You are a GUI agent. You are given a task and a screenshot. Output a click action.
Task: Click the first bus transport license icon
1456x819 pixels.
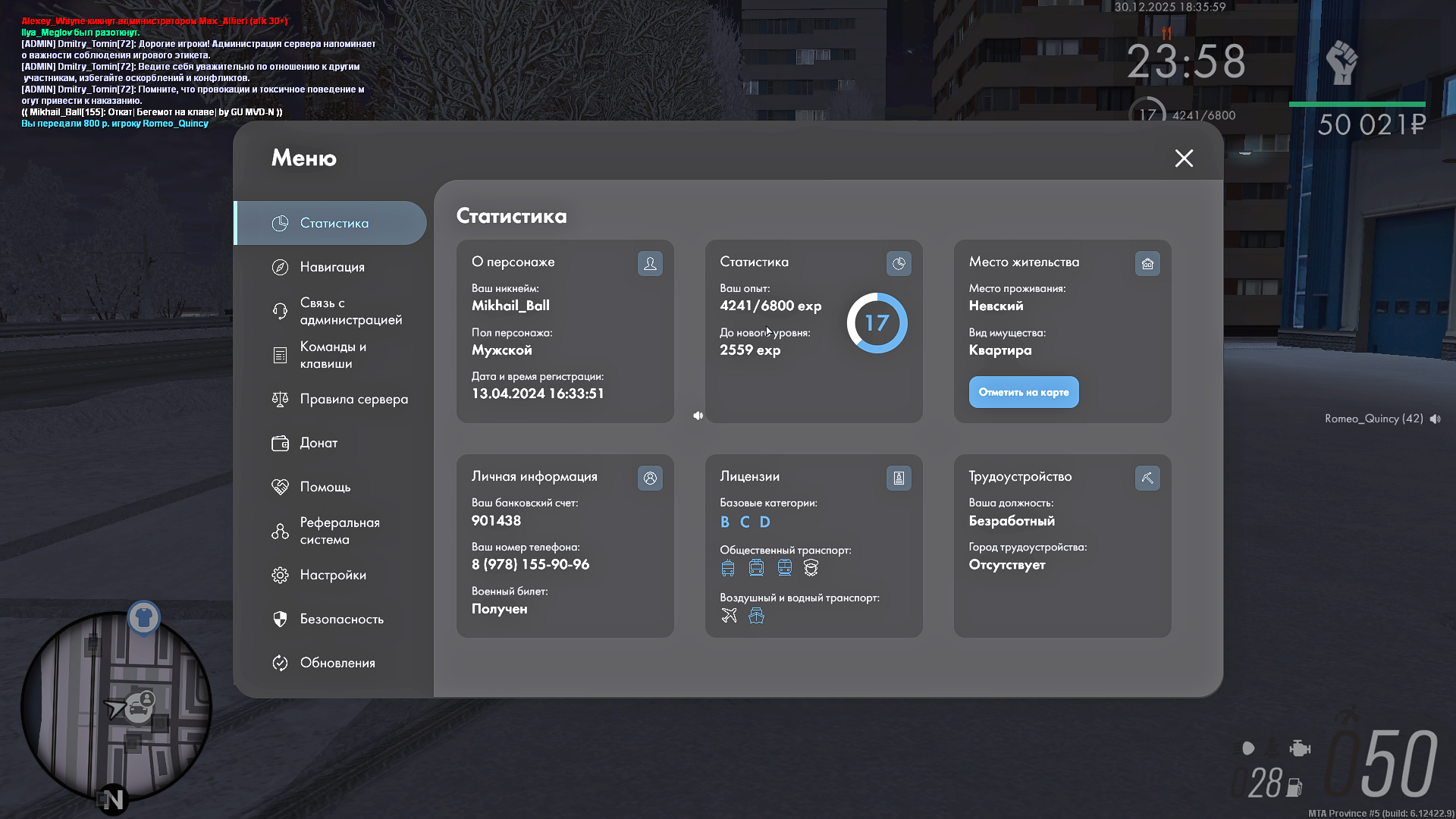click(728, 568)
